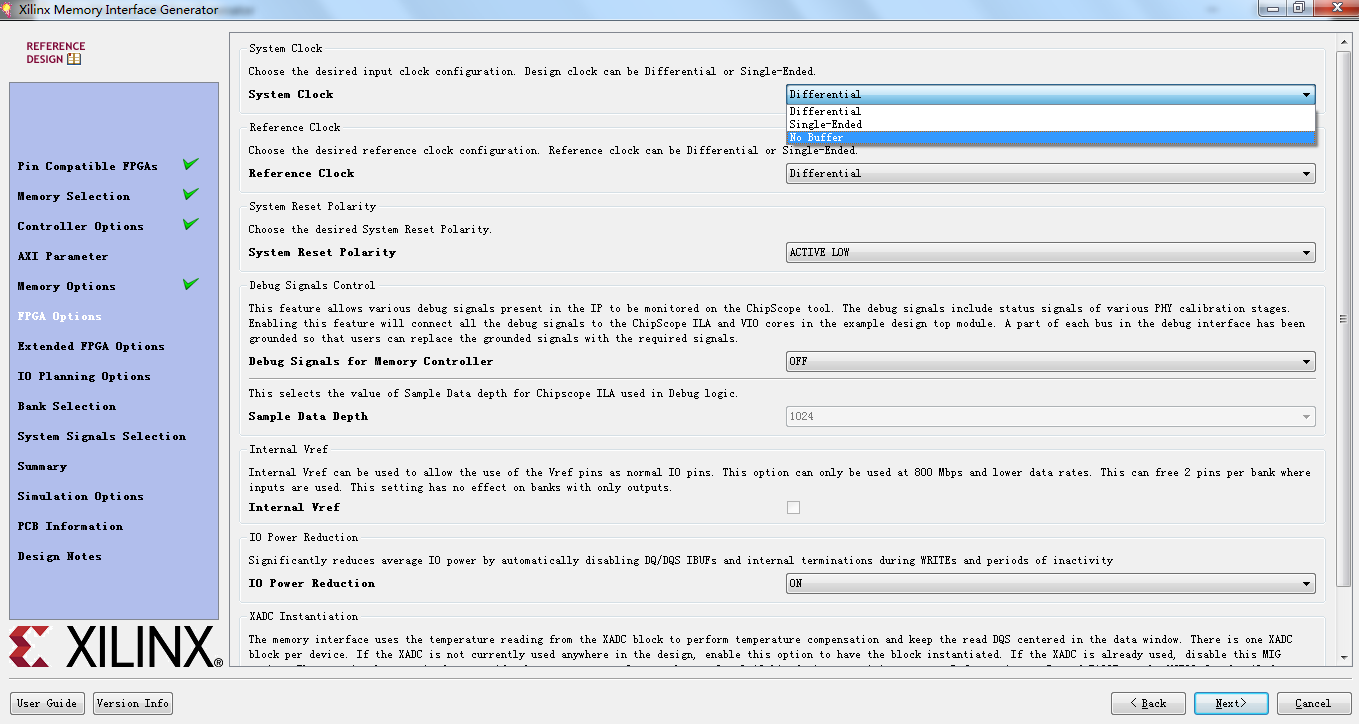Click the IO Power Reduction bold label
The height and width of the screenshot is (724, 1359).
point(312,583)
